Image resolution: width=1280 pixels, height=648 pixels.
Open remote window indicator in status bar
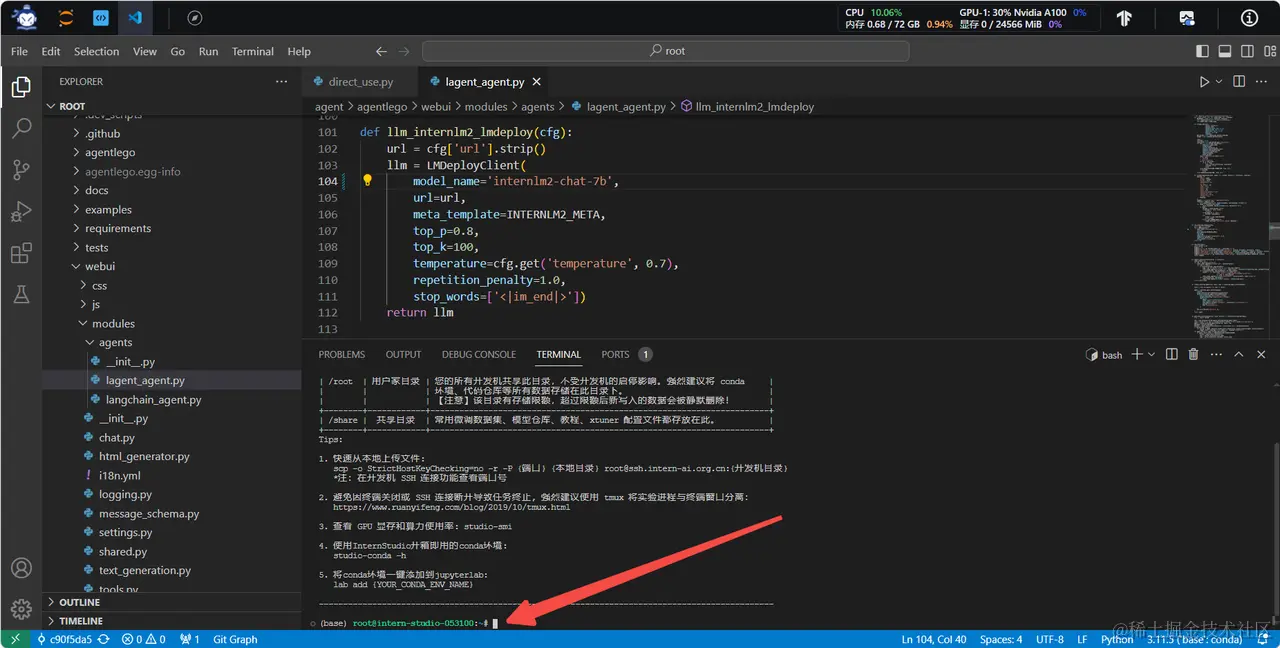tap(15, 639)
